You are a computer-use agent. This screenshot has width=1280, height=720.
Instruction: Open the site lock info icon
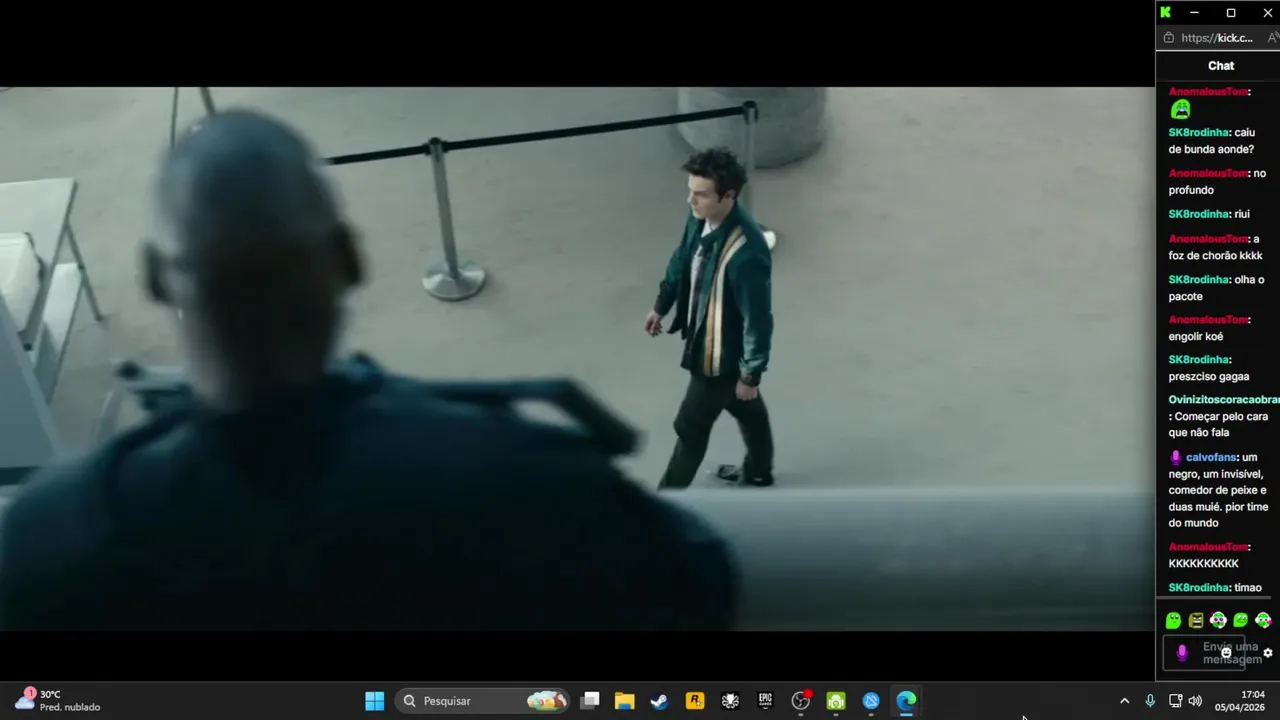[x=1168, y=38]
